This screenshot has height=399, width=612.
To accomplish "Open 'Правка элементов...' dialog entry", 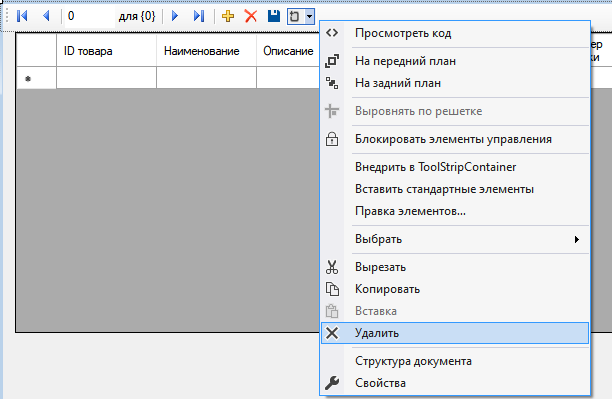I will click(455, 211).
